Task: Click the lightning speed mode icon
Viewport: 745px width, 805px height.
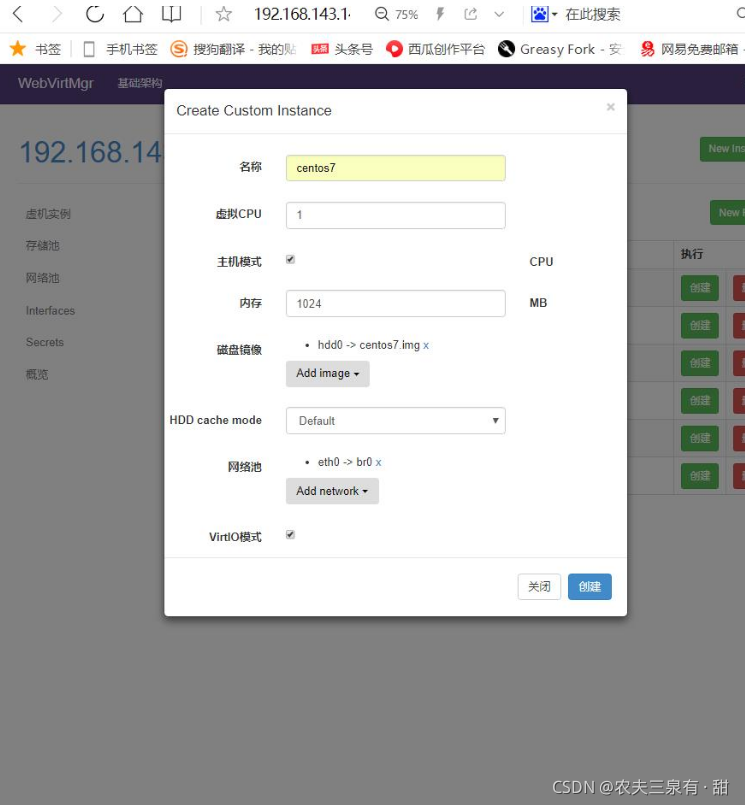Action: tap(440, 14)
